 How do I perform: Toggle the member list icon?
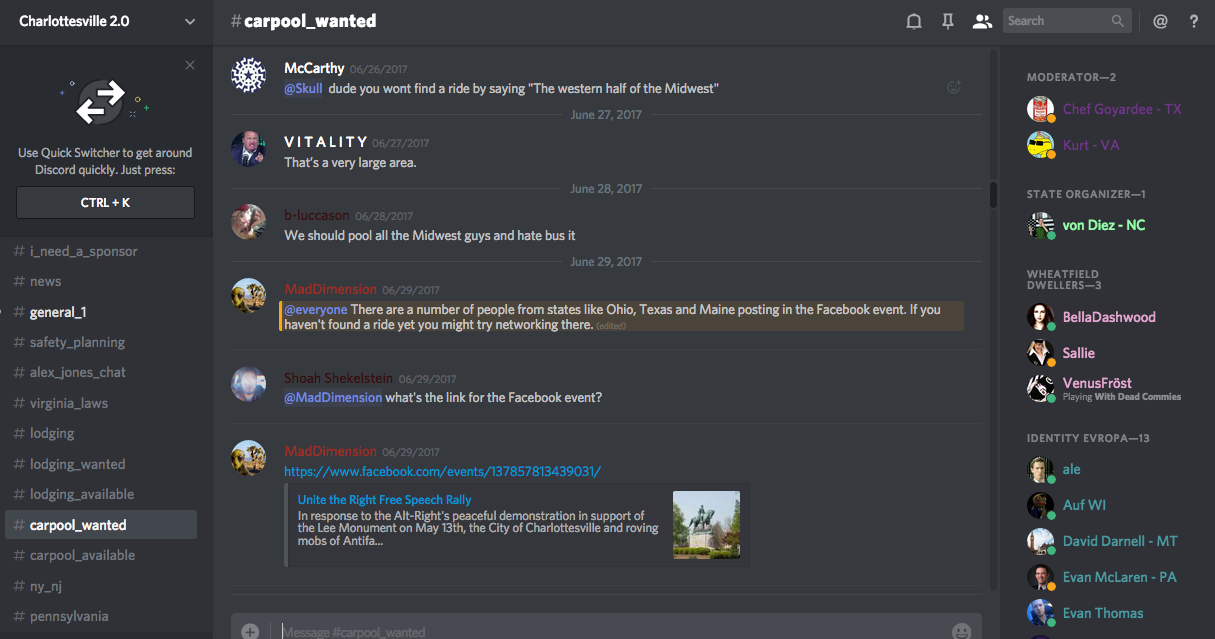[x=982, y=21]
